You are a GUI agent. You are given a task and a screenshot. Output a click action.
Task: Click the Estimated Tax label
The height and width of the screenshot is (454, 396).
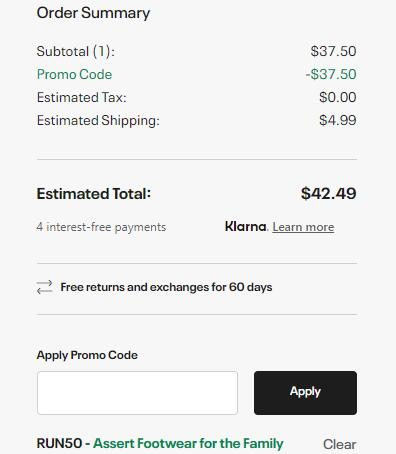(x=82, y=97)
